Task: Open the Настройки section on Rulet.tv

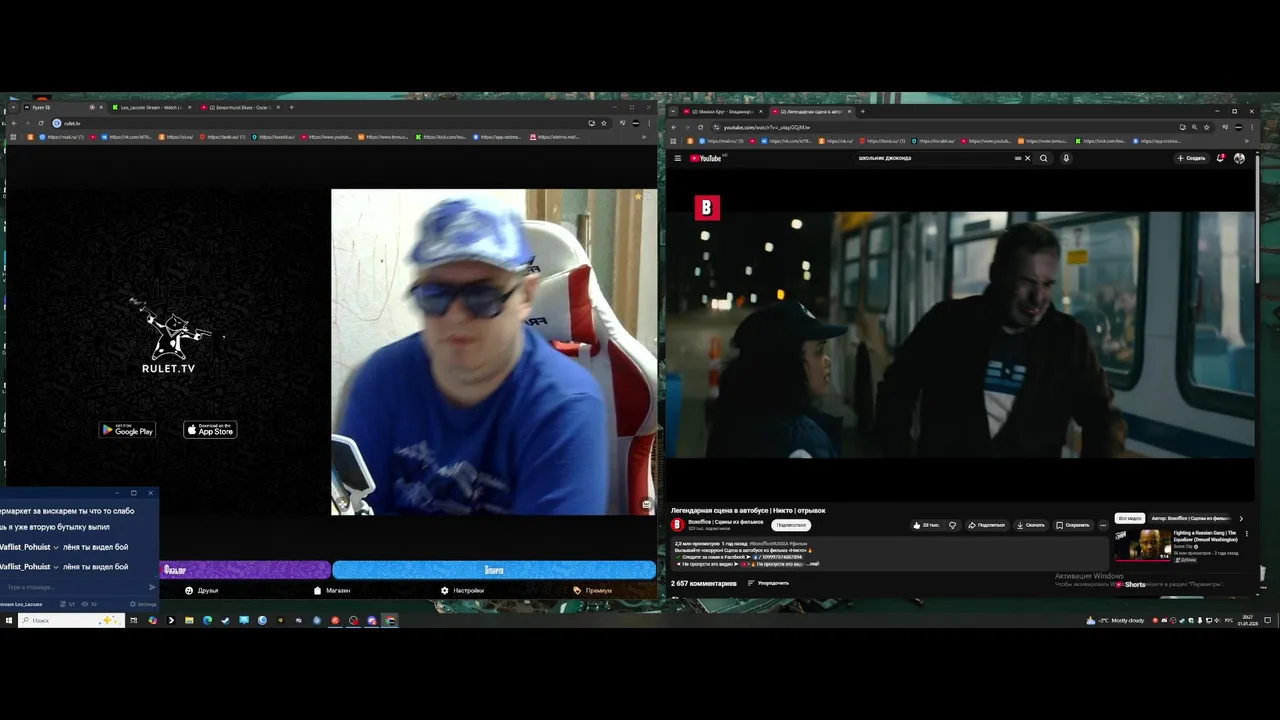Action: tap(462, 591)
